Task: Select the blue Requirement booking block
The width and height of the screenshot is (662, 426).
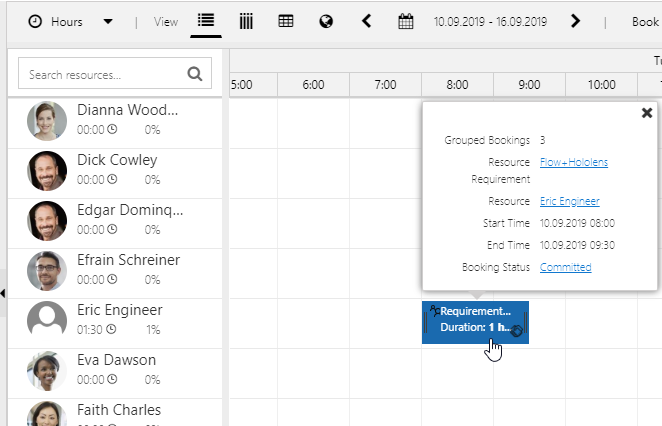Action: point(475,322)
